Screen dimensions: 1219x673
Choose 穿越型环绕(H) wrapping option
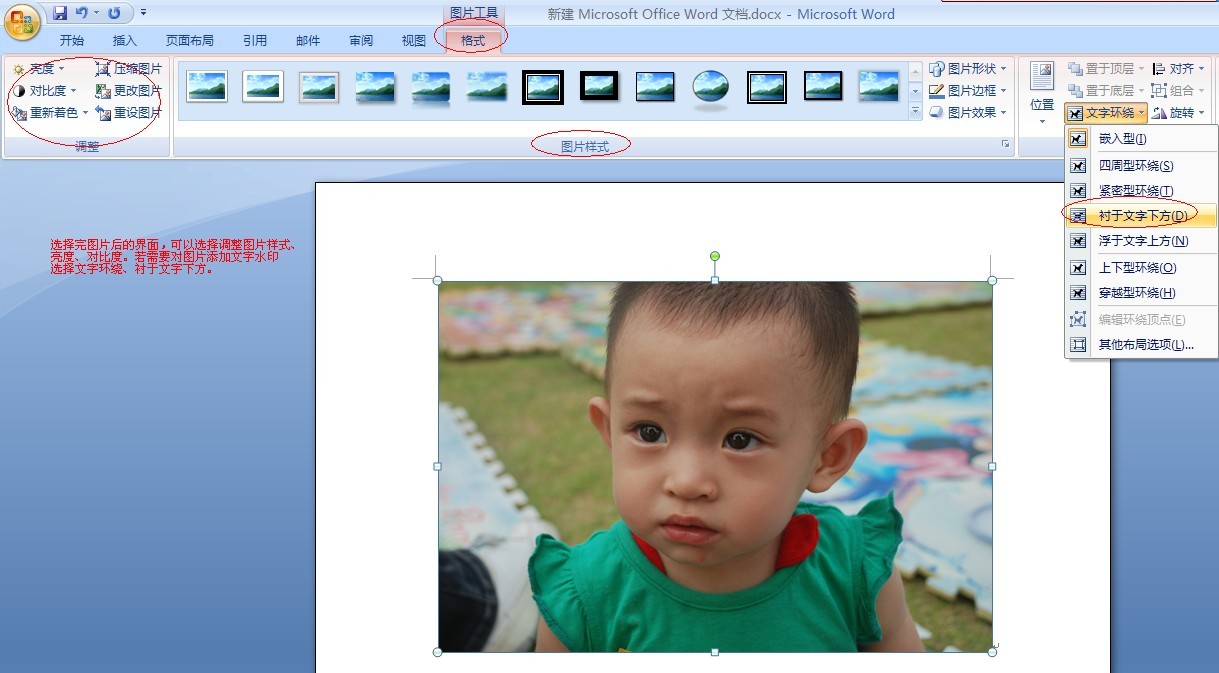click(x=1141, y=293)
